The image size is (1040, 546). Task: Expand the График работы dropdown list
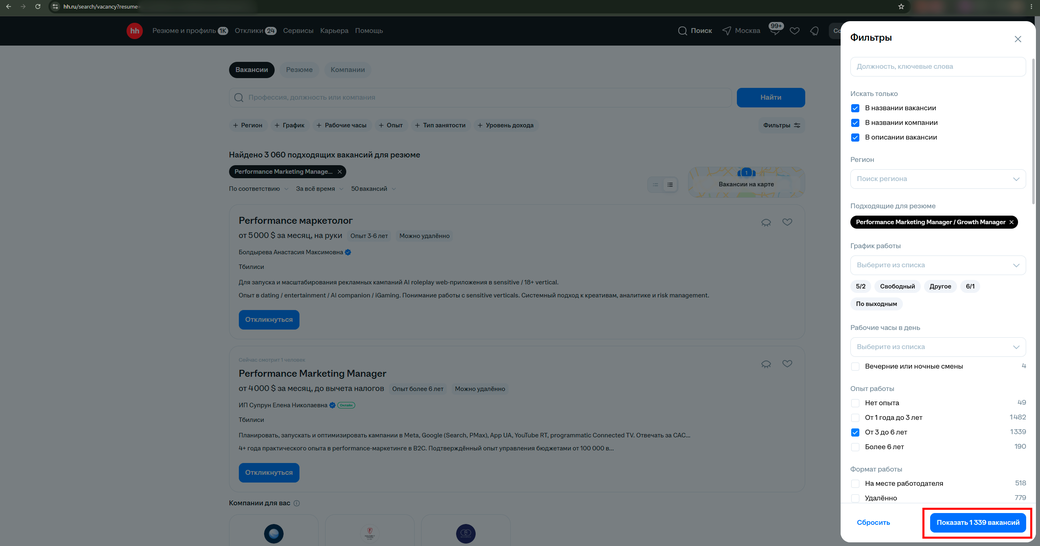click(938, 265)
